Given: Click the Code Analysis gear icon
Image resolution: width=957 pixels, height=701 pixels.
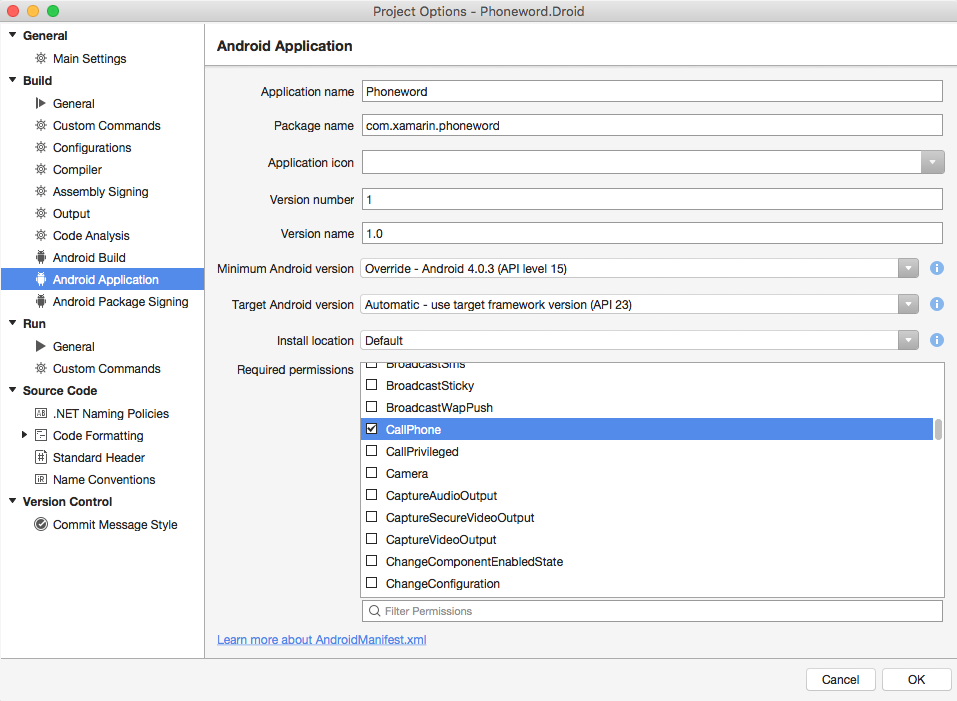Looking at the screenshot, I should pyautogui.click(x=41, y=235).
